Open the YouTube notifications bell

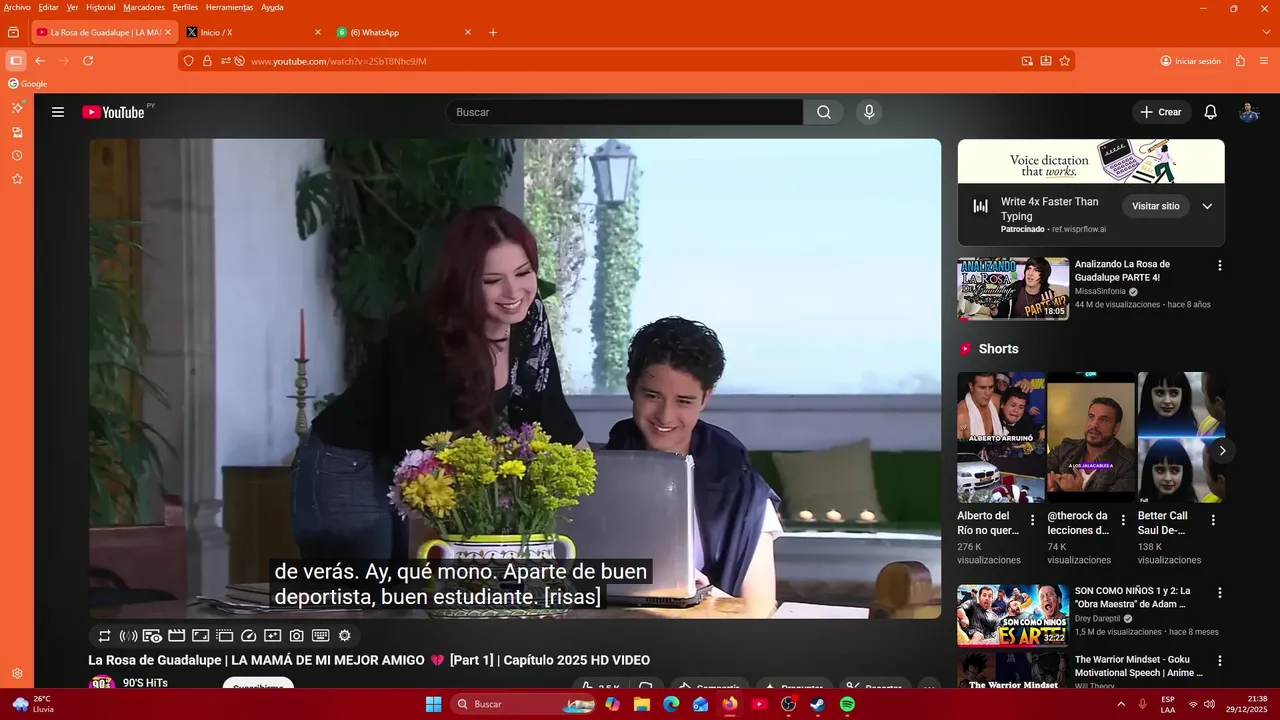point(1211,112)
